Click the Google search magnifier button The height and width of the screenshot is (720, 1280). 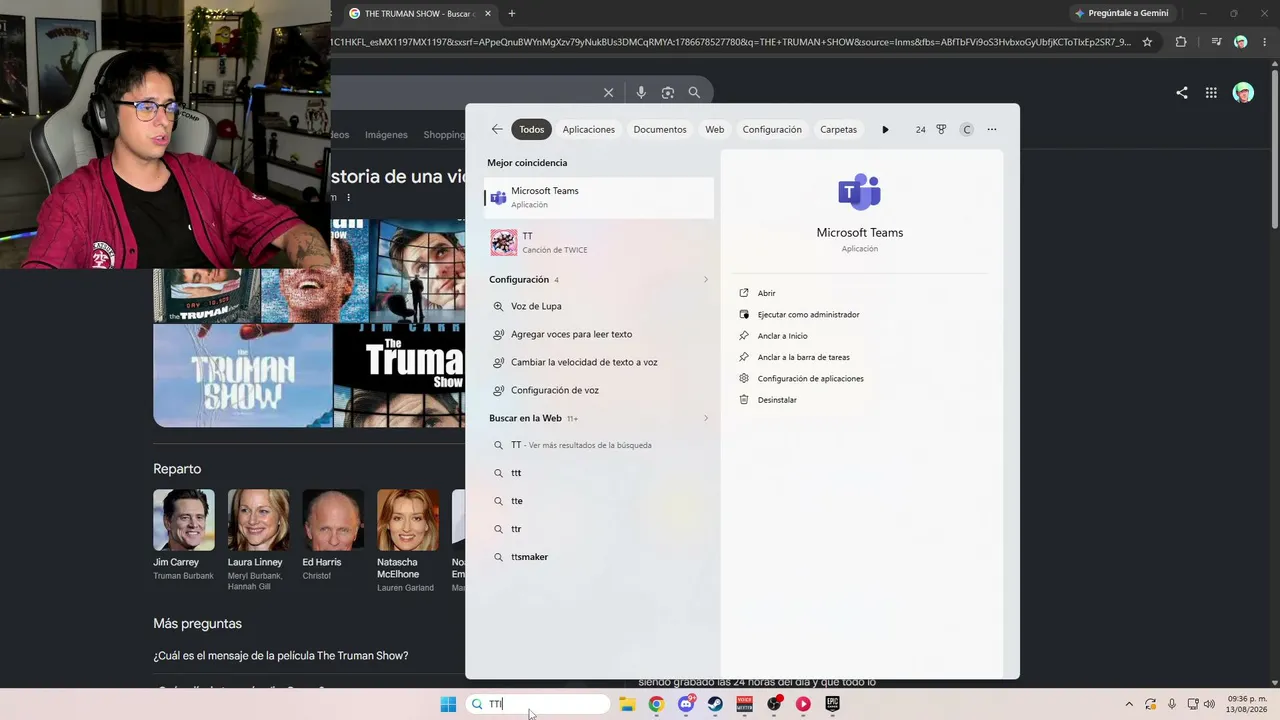[x=694, y=92]
